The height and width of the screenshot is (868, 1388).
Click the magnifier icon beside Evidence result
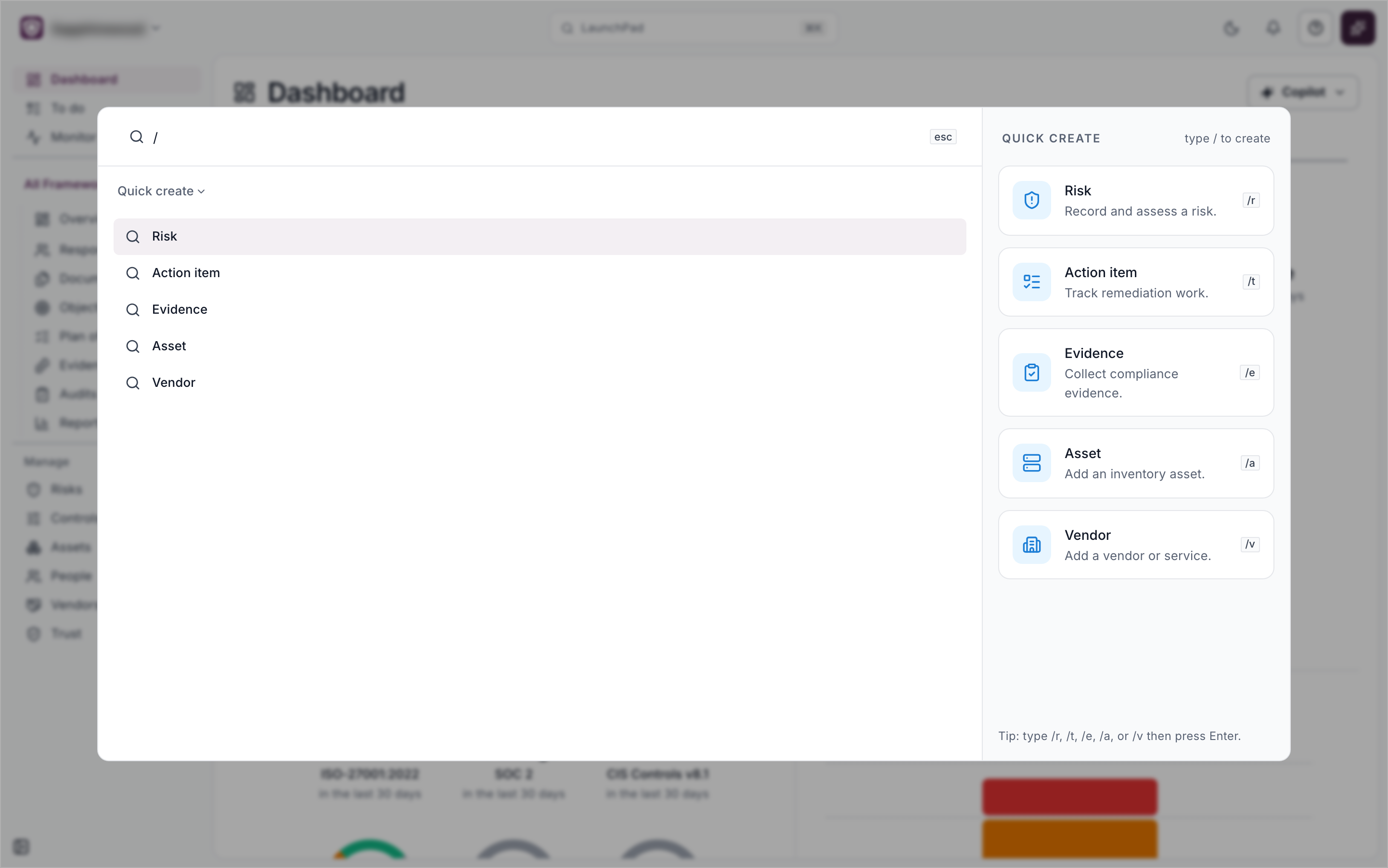point(133,310)
